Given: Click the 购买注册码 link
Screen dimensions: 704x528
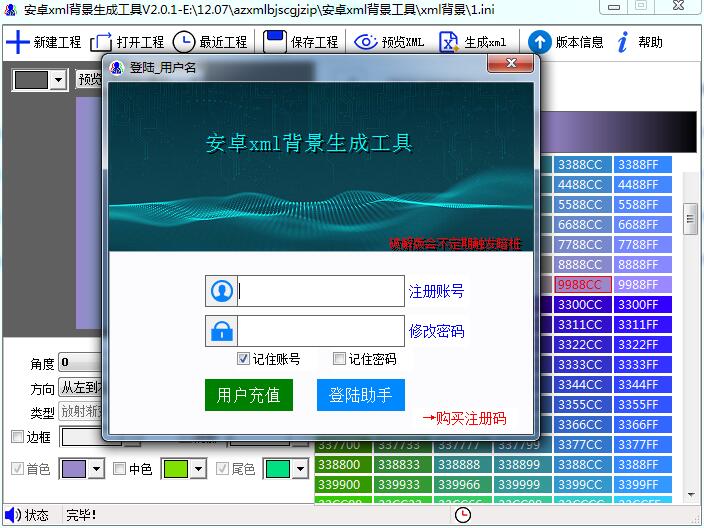Looking at the screenshot, I should click(465, 418).
